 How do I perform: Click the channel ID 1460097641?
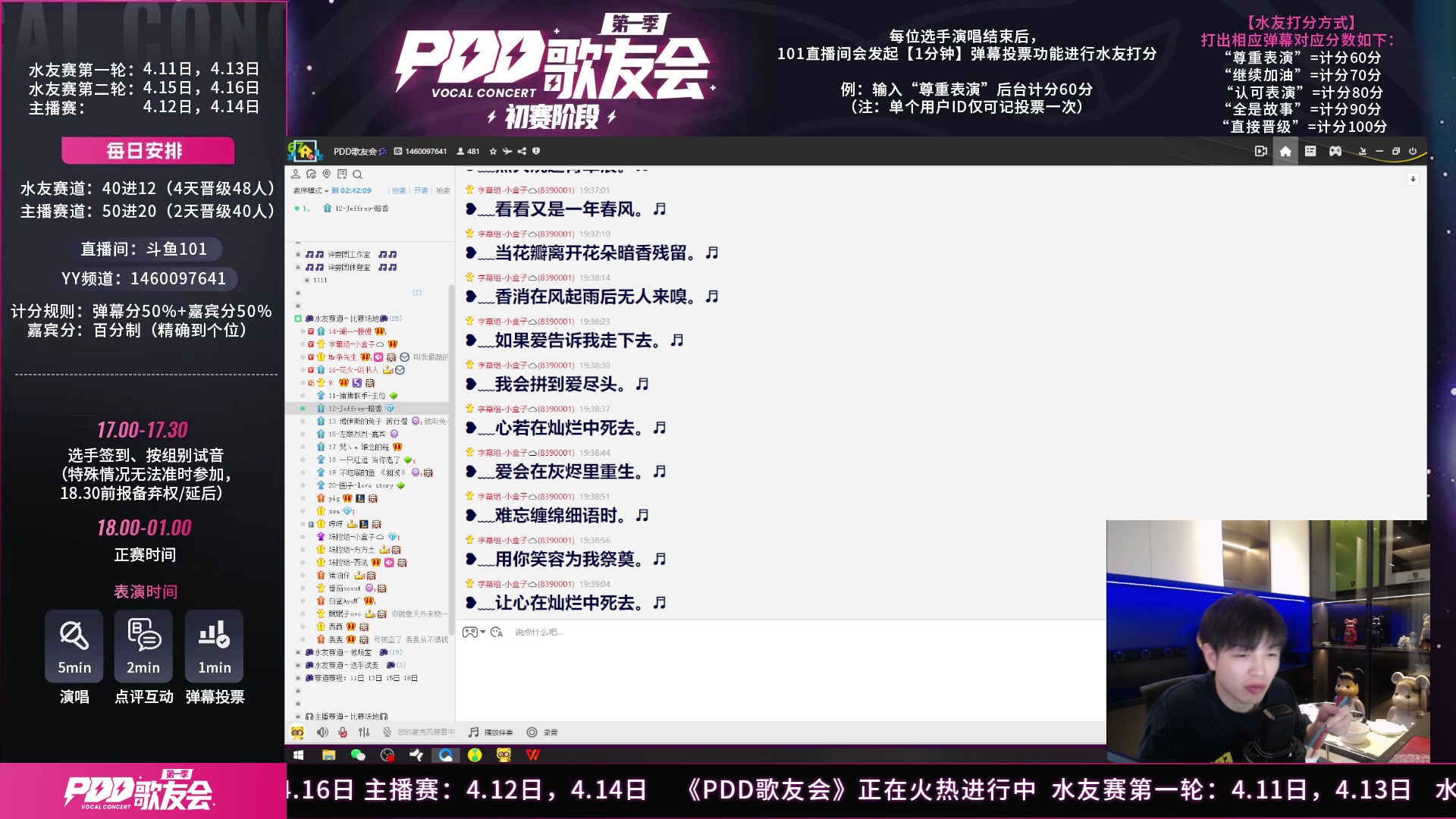[426, 152]
